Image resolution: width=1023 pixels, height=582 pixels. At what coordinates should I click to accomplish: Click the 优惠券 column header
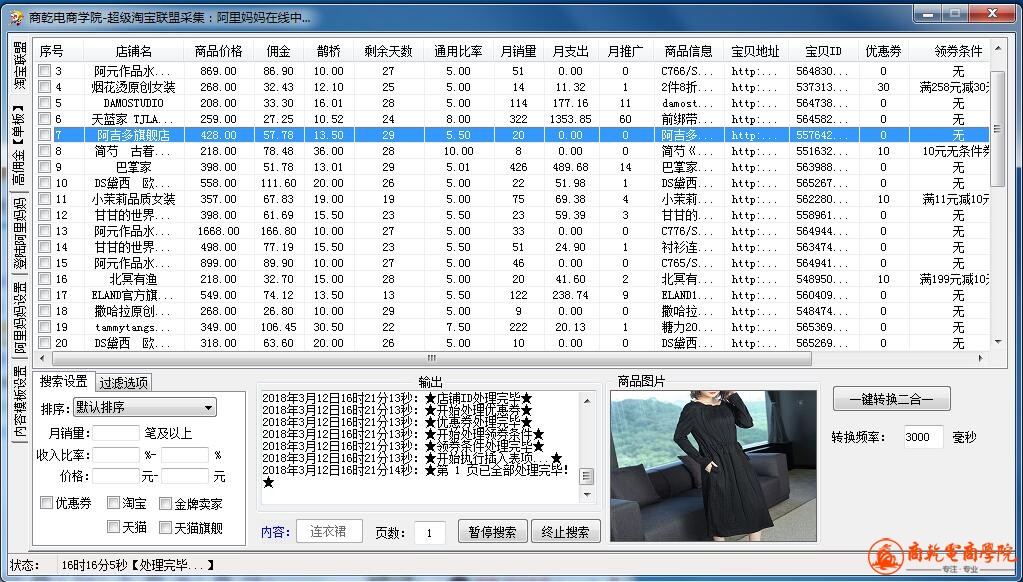883,51
